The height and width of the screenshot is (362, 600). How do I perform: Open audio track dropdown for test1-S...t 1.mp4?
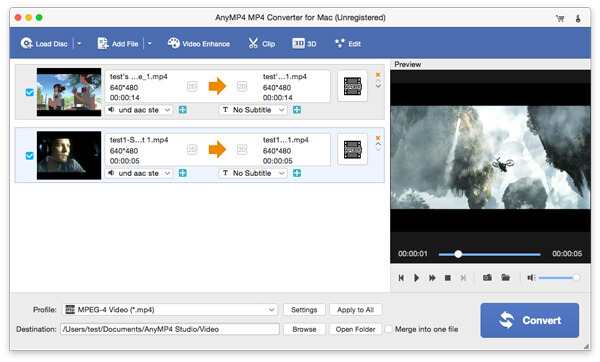coord(139,173)
